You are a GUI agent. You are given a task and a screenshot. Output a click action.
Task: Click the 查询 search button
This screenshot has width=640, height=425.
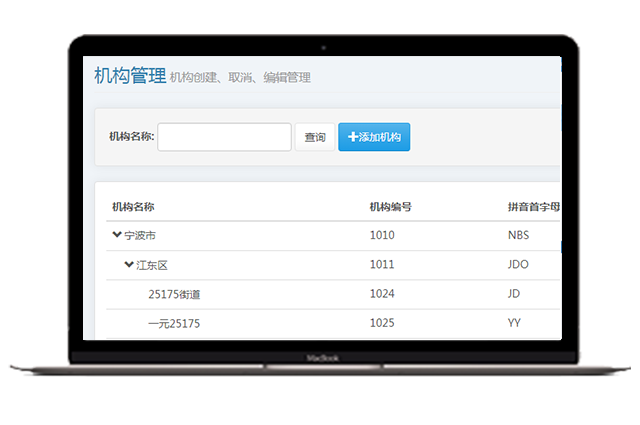pos(314,137)
